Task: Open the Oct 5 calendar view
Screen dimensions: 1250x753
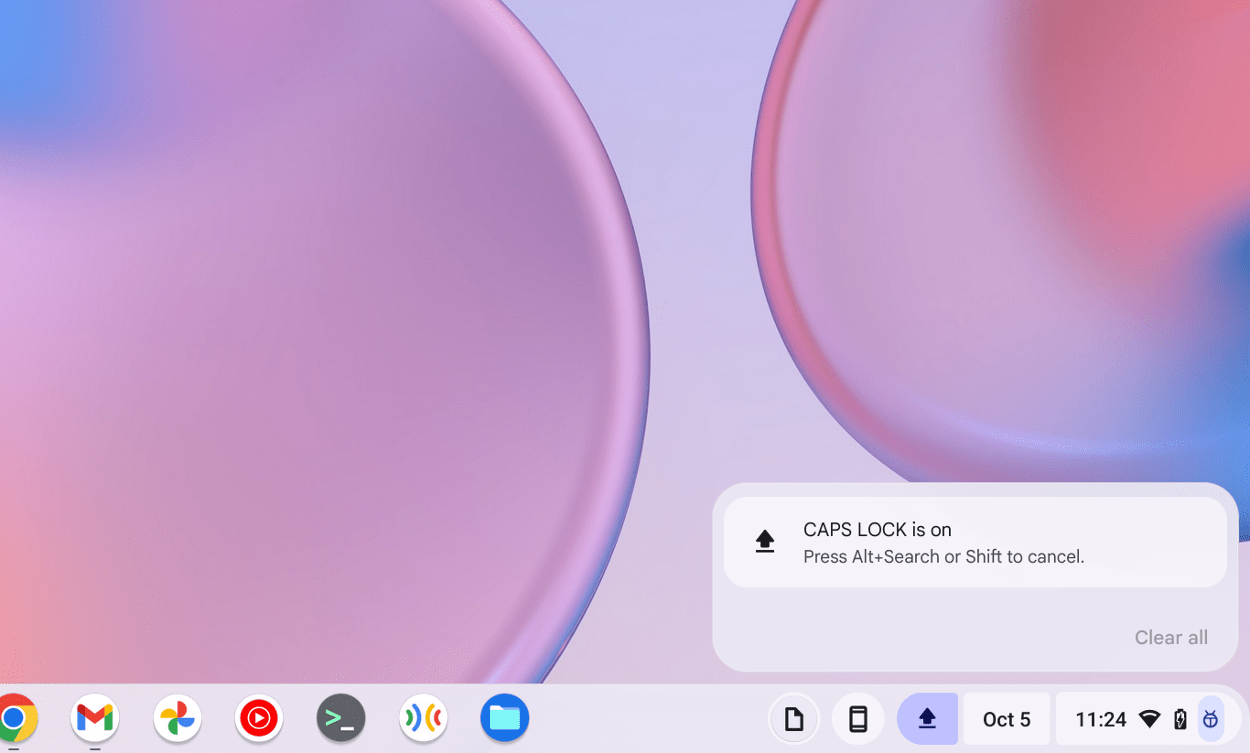Action: click(1007, 718)
